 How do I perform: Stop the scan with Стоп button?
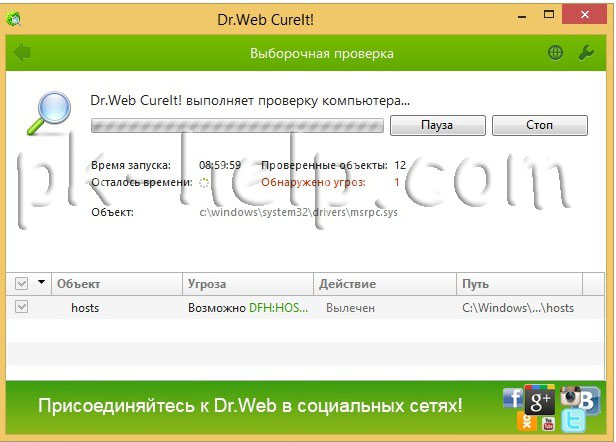coord(540,125)
